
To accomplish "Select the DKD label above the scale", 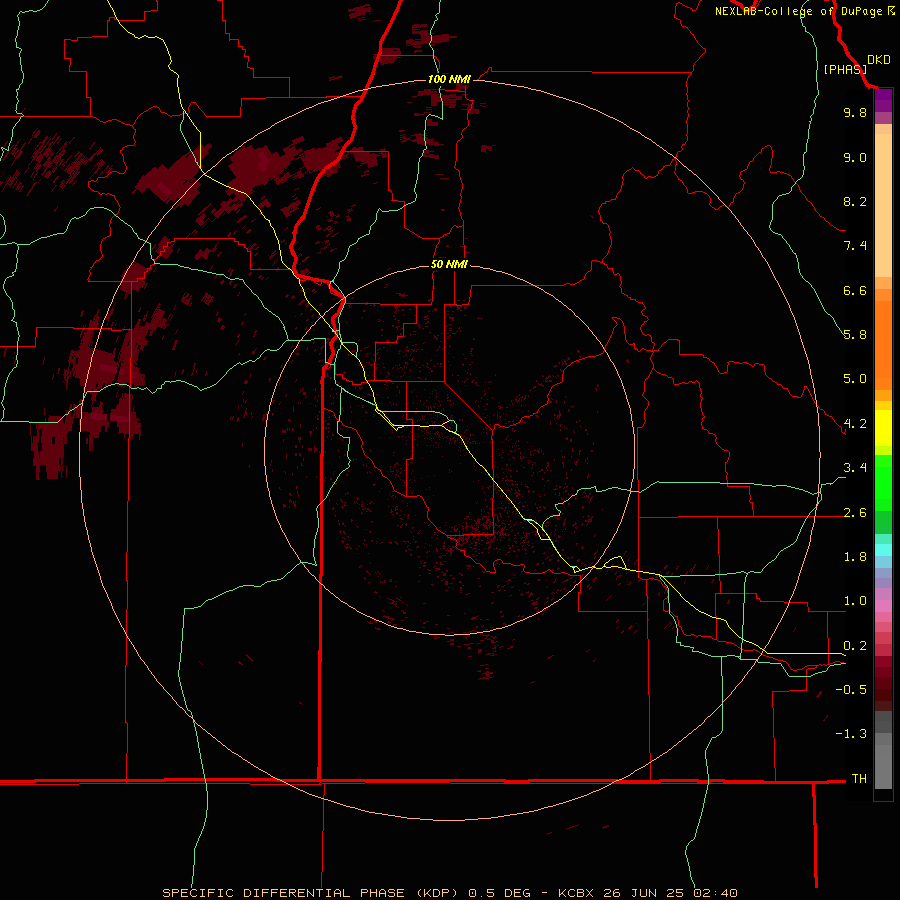I will coord(879,60).
